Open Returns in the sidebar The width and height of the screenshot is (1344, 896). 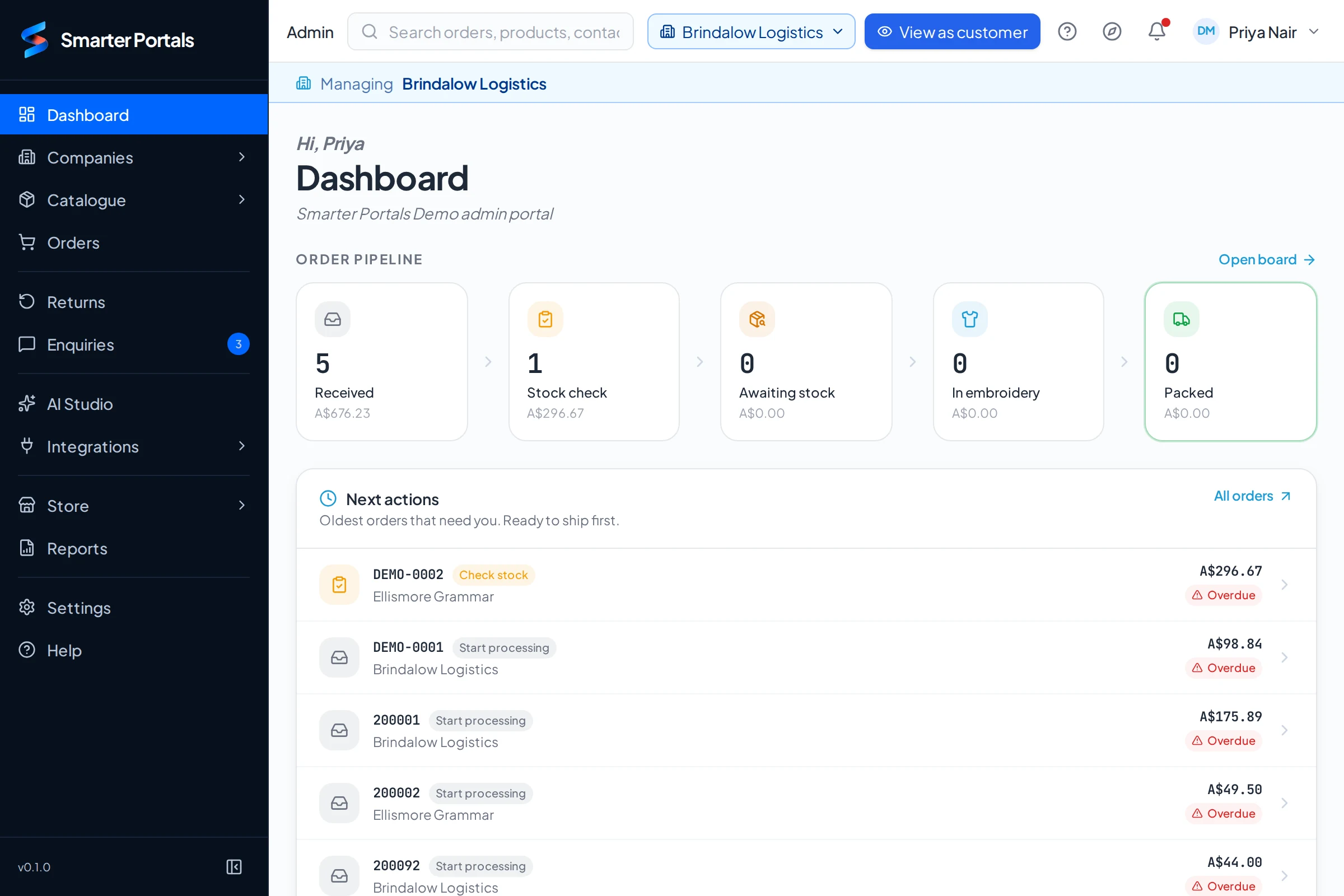134,302
